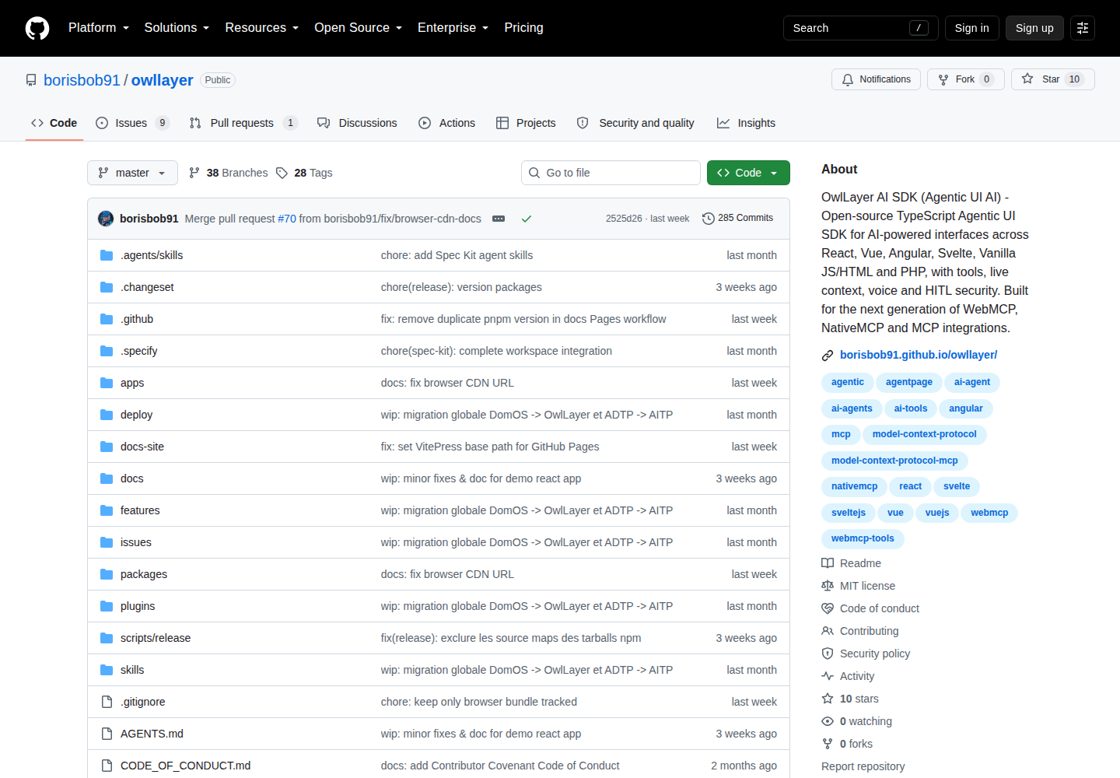The height and width of the screenshot is (778, 1120).
Task: Click the skills folder icon
Action: (106, 670)
